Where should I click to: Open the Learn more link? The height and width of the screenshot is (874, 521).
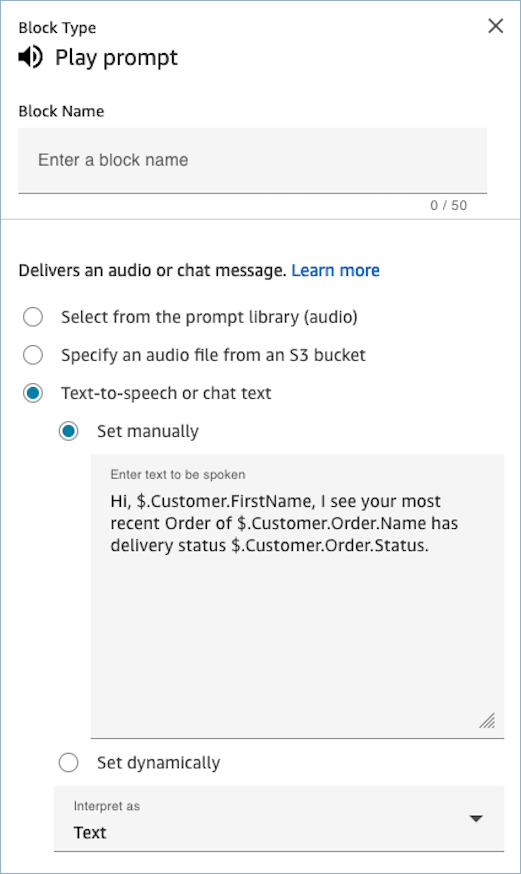click(335, 270)
